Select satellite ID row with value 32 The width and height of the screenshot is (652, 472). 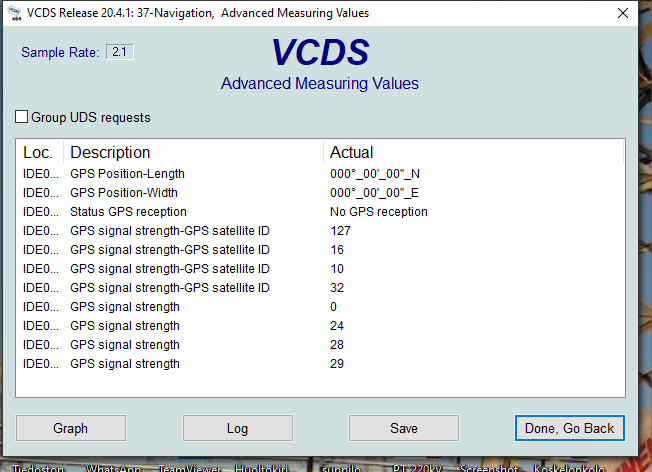point(320,288)
